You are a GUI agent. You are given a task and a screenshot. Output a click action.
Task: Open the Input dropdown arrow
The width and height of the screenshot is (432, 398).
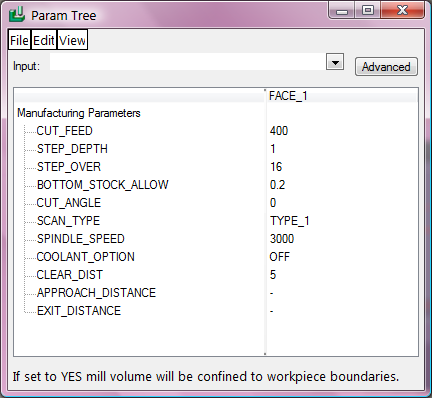click(335, 62)
